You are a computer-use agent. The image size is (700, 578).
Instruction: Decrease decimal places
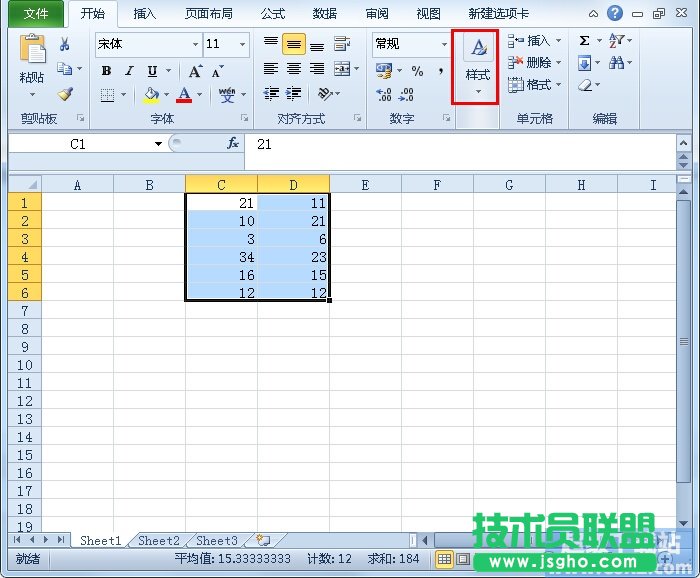point(406,95)
